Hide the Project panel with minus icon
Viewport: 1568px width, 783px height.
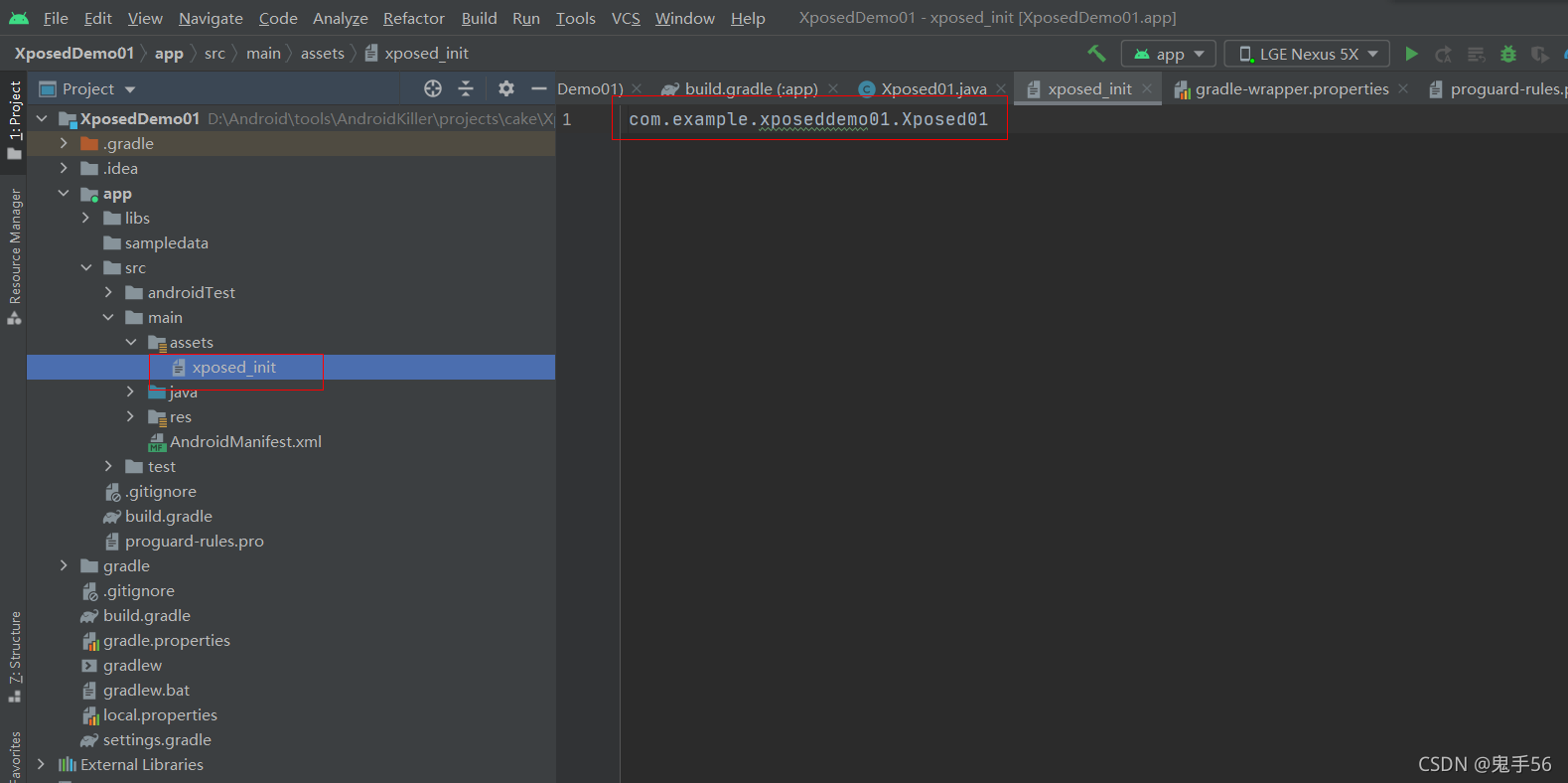pyautogui.click(x=539, y=88)
